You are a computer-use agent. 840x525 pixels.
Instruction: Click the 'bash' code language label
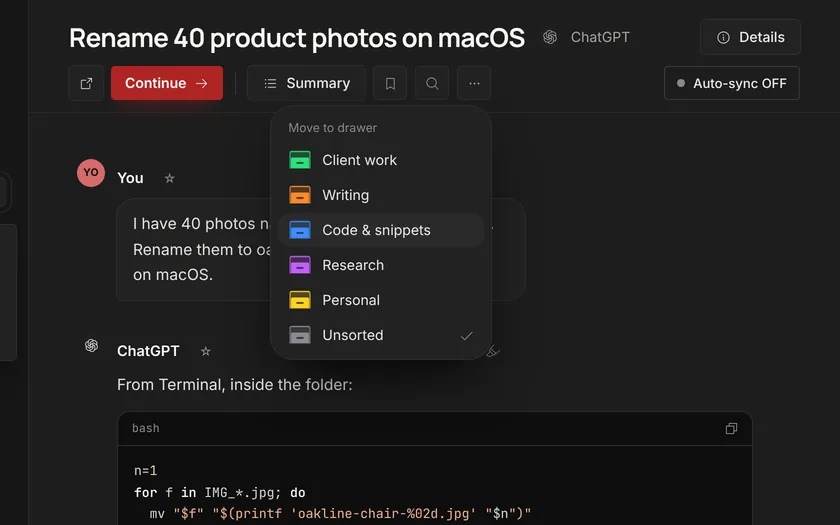pos(146,428)
